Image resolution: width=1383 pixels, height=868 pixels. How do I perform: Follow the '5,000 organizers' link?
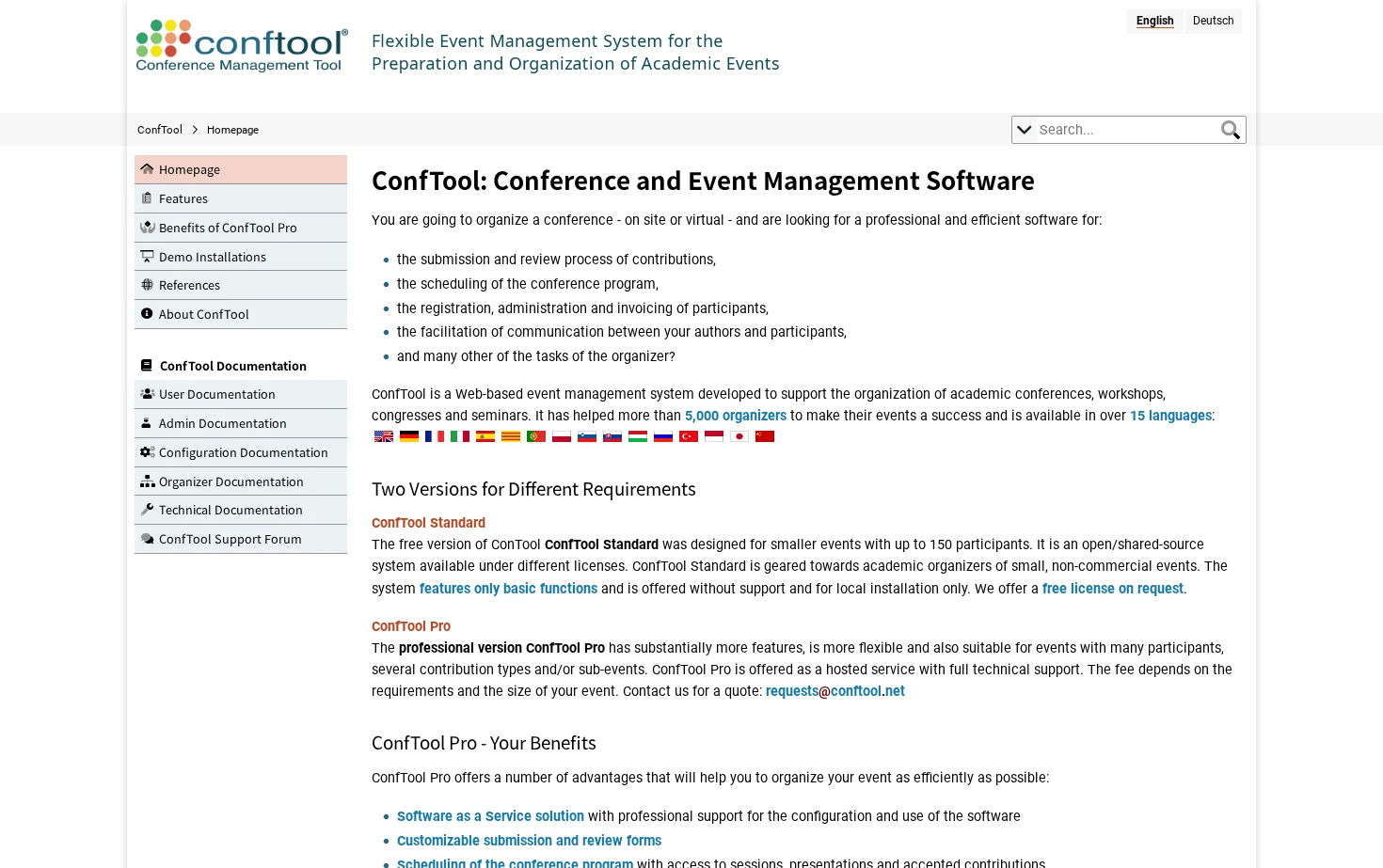[736, 416]
